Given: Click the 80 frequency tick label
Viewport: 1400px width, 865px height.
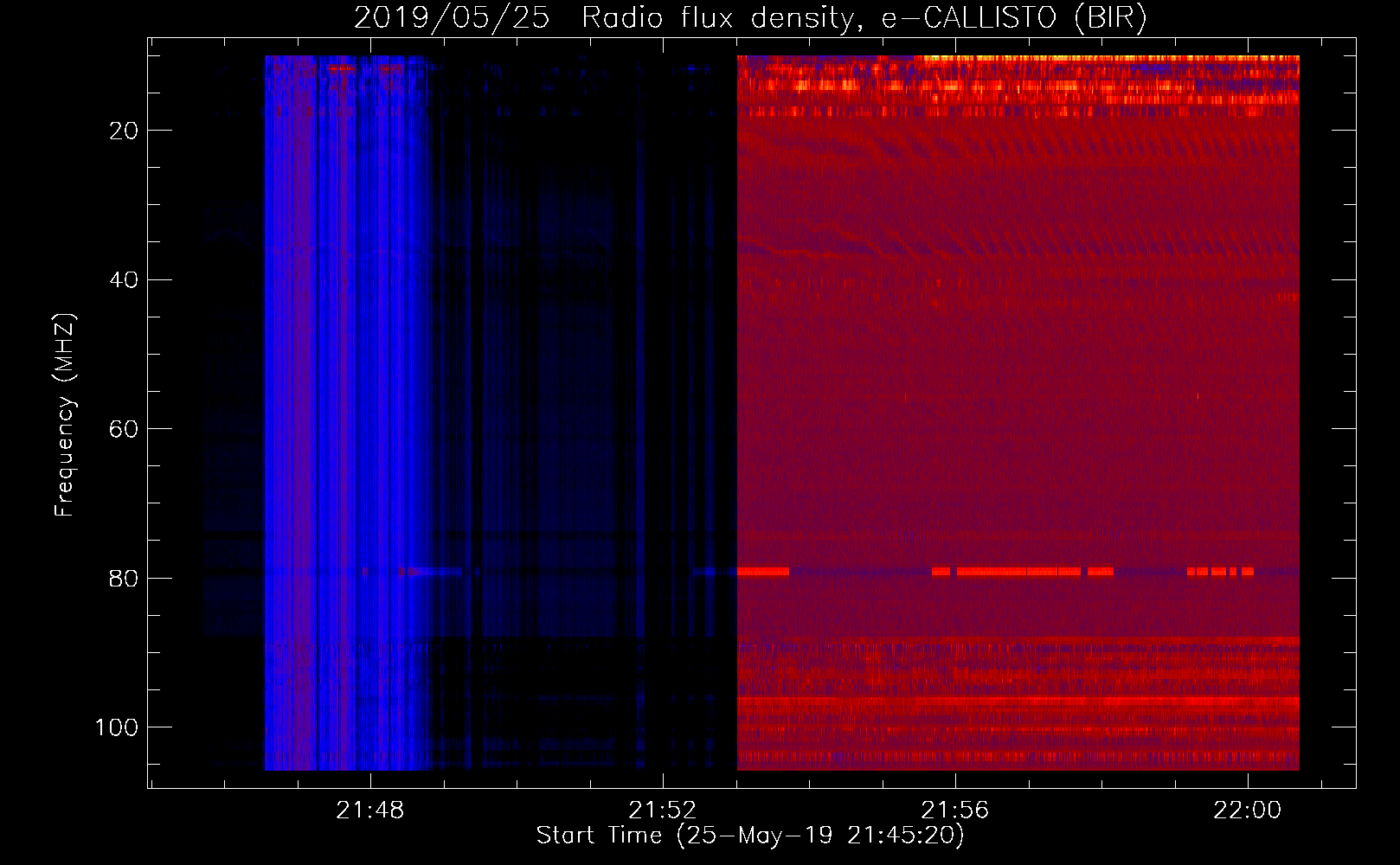Looking at the screenshot, I should (x=124, y=579).
